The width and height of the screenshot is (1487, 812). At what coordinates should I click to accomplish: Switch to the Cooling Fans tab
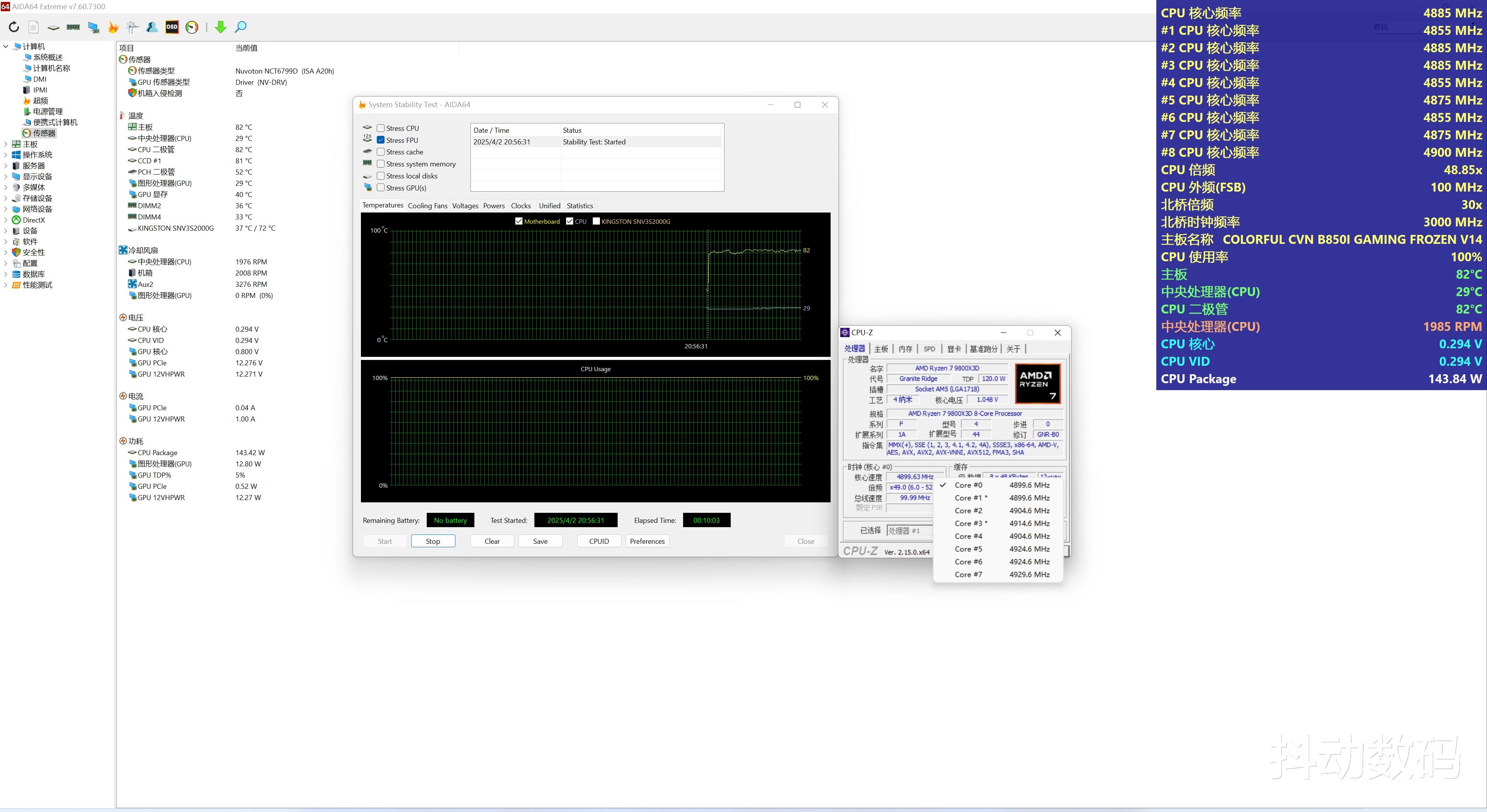427,206
